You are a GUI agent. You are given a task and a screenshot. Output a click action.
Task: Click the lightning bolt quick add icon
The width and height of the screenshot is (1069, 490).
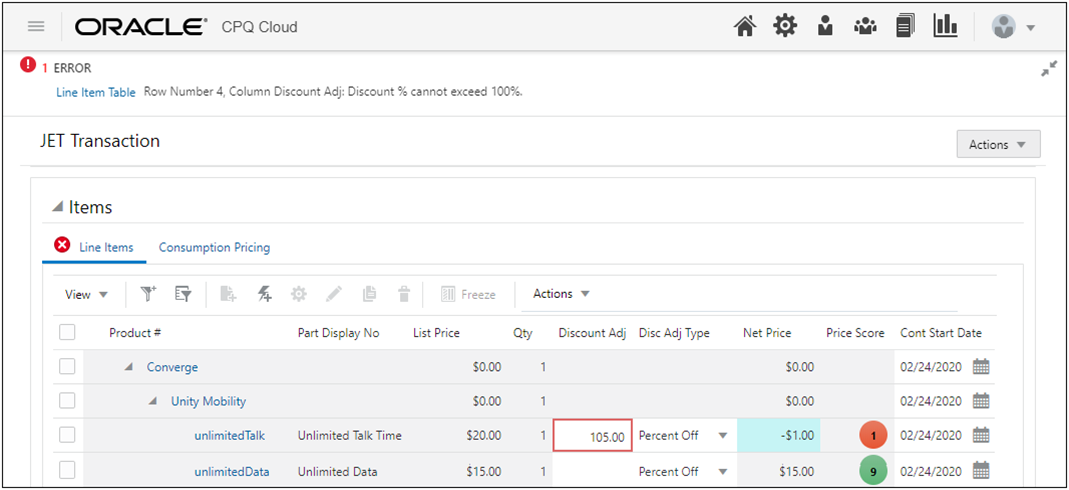pyautogui.click(x=265, y=294)
